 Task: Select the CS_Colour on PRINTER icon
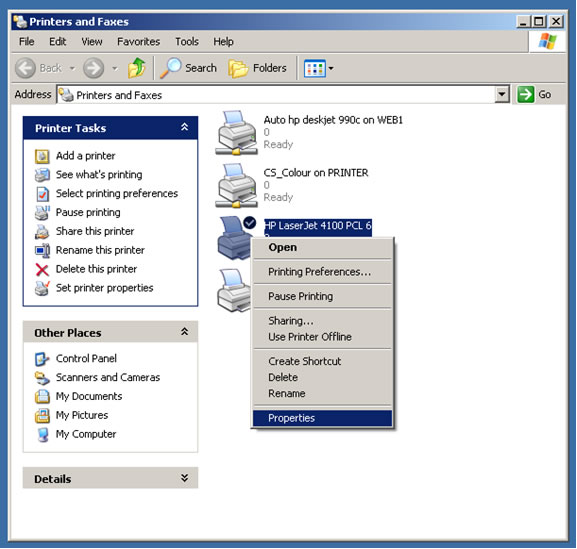click(x=236, y=185)
